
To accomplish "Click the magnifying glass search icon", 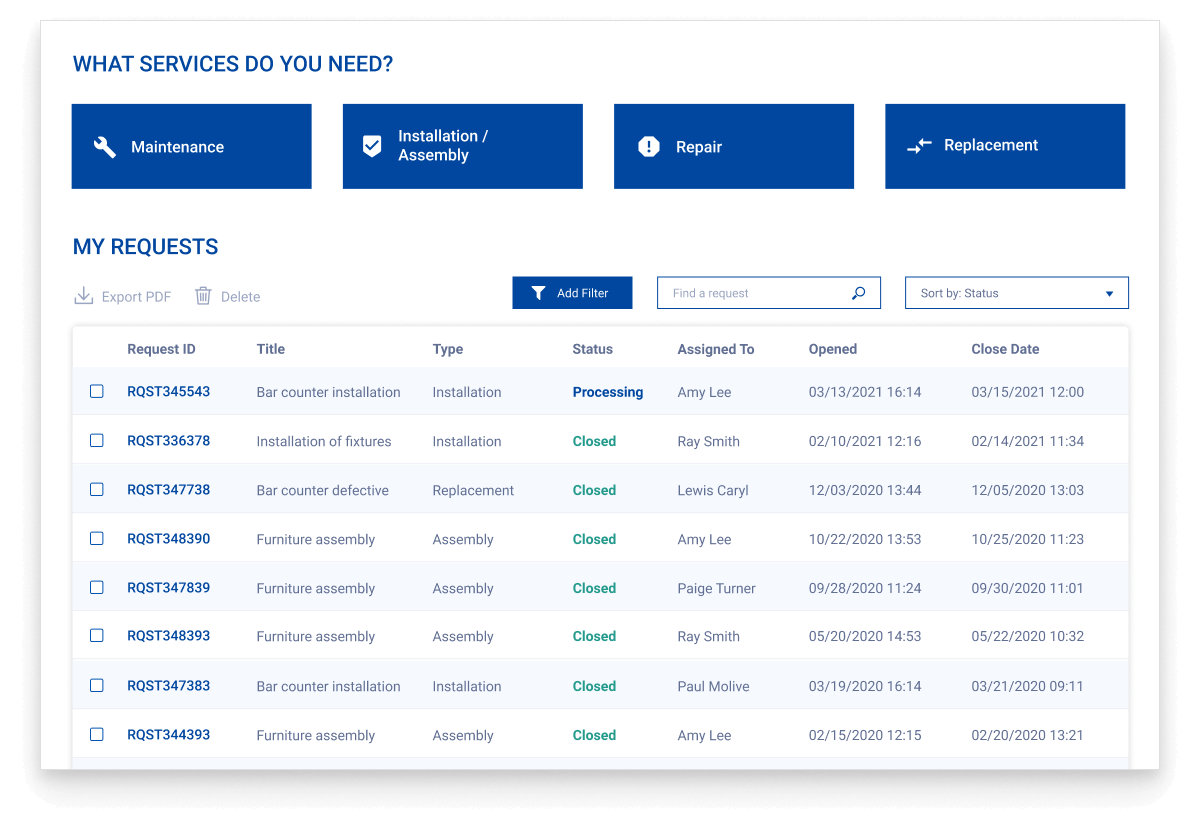I will [858, 293].
